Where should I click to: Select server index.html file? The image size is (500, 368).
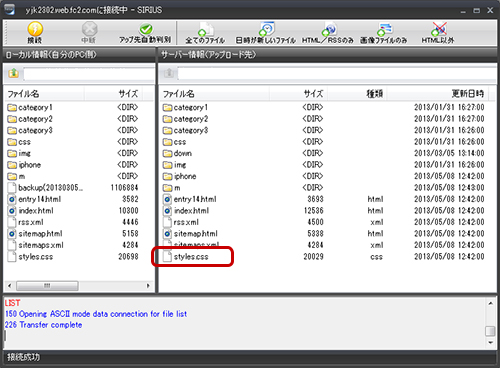tap(186, 211)
